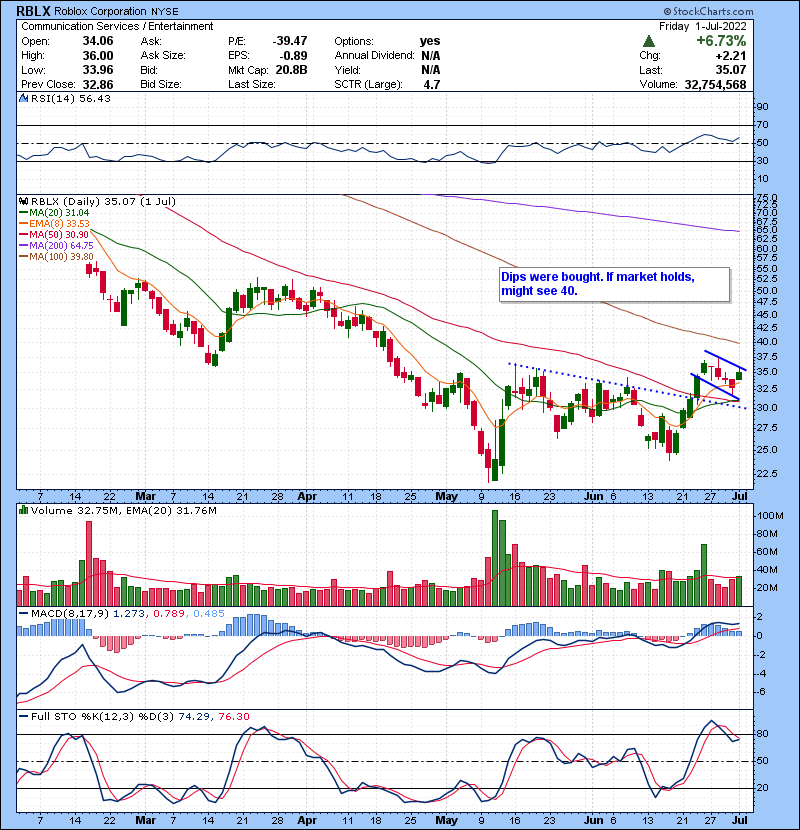800x830 pixels.
Task: Click the stochastic %D value 76.30
Action: point(233,716)
